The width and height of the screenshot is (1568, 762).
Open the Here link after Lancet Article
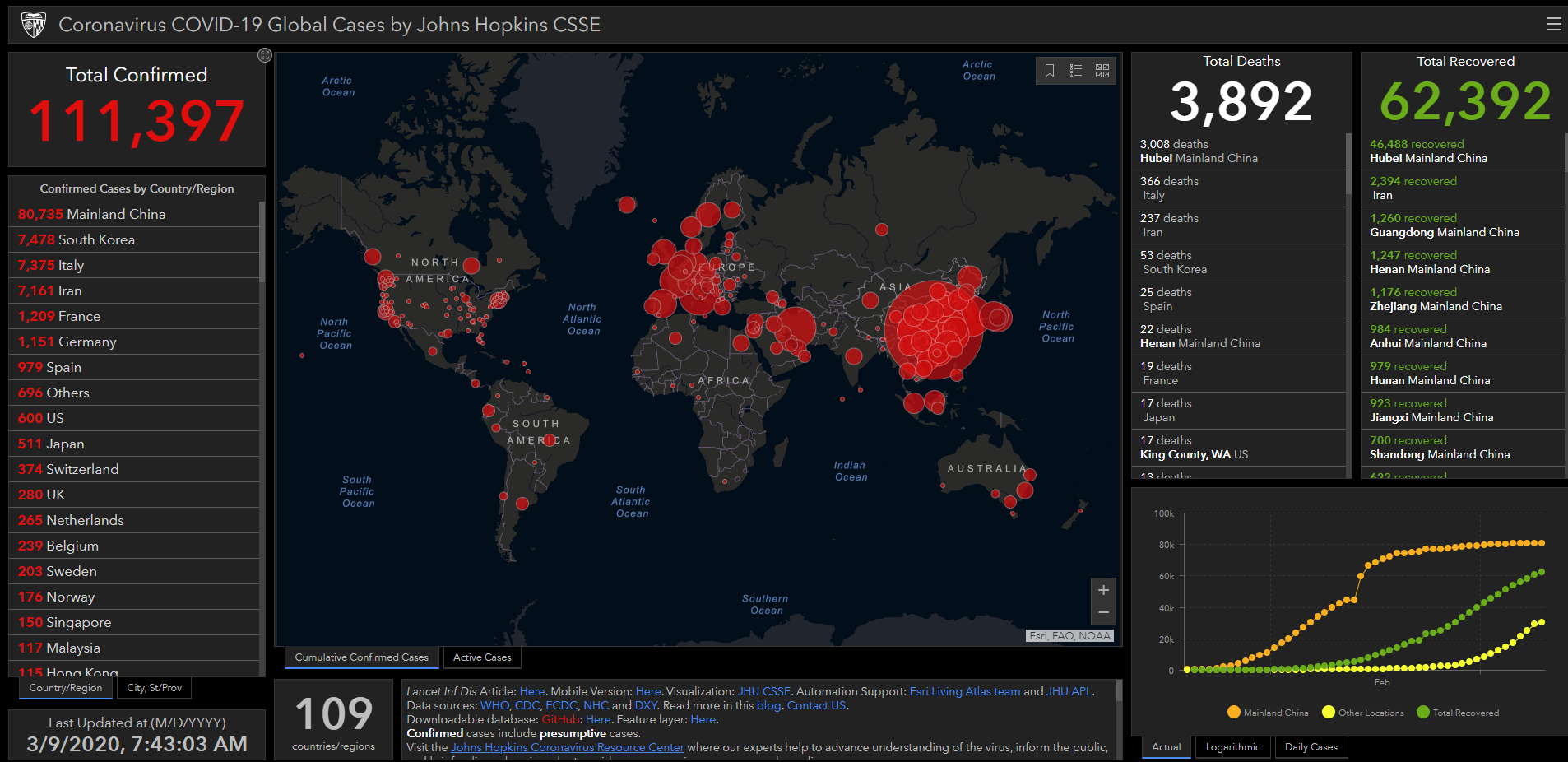532,691
